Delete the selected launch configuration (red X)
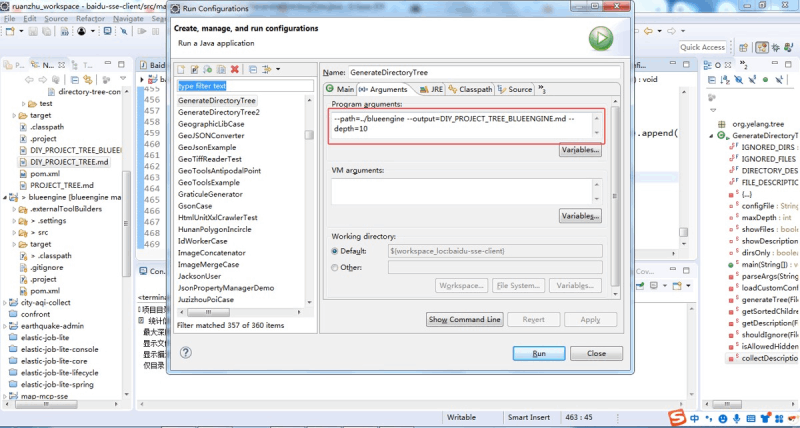 click(234, 69)
